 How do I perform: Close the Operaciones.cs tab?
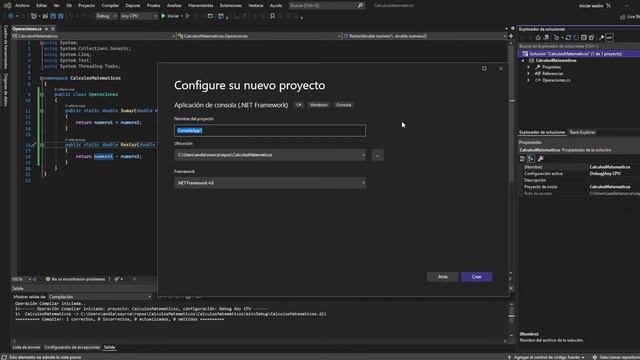[x=53, y=29]
